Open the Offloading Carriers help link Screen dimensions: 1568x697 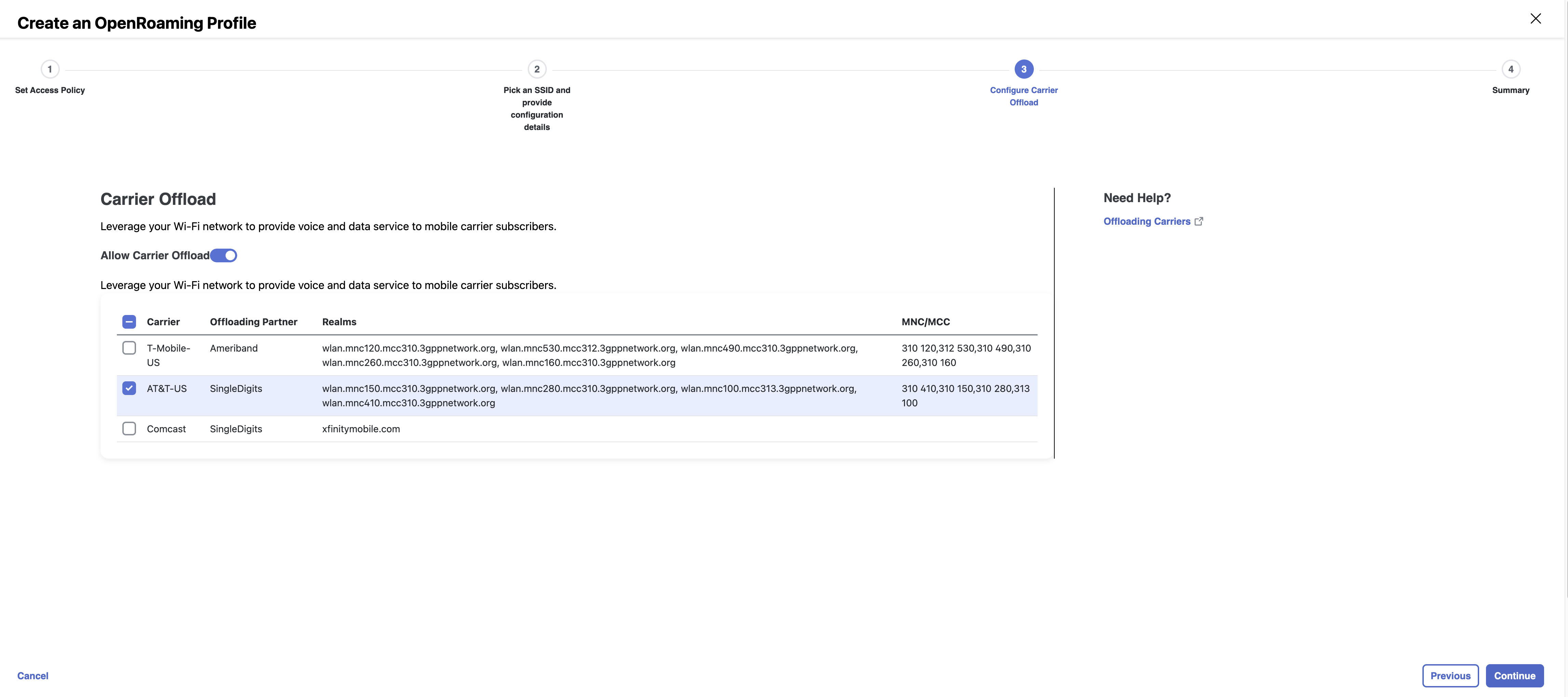pos(1146,221)
